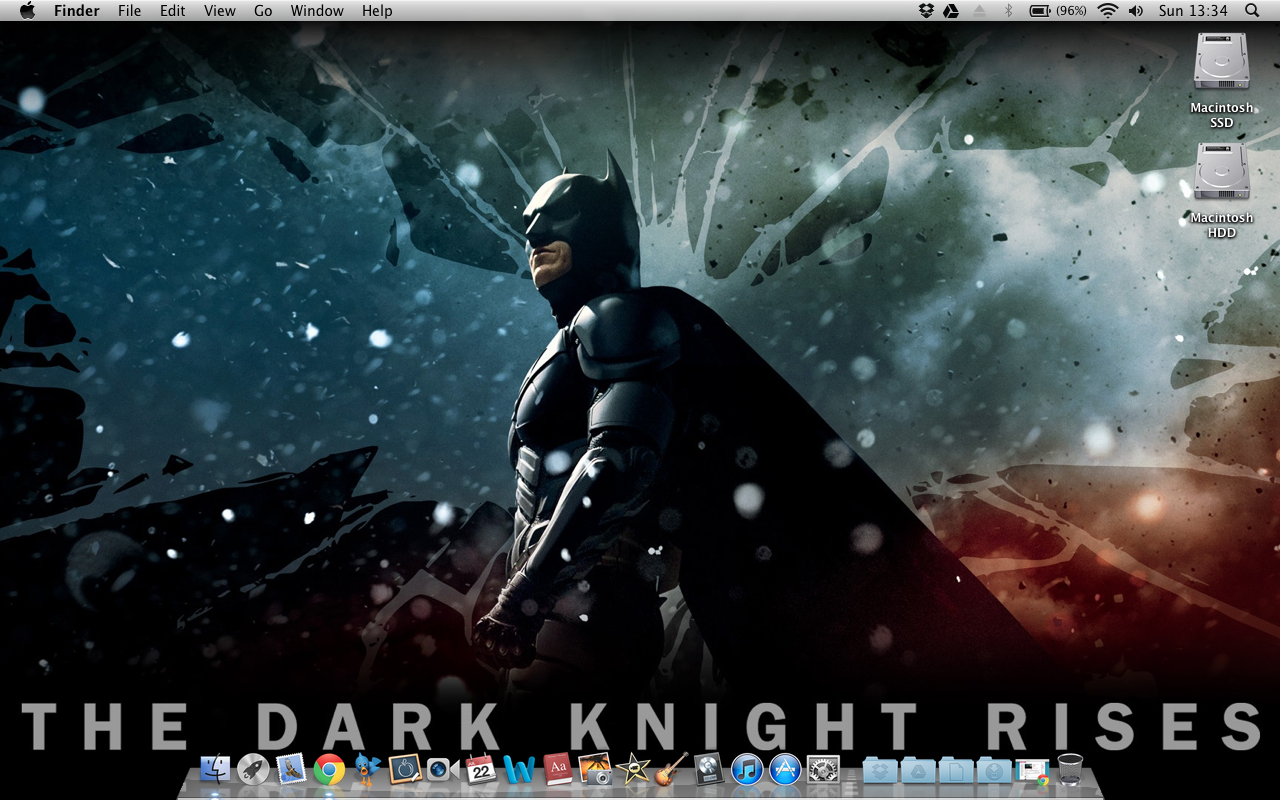Open Mail stamp icon in the Dock
Image resolution: width=1280 pixels, height=800 pixels.
pos(291,769)
